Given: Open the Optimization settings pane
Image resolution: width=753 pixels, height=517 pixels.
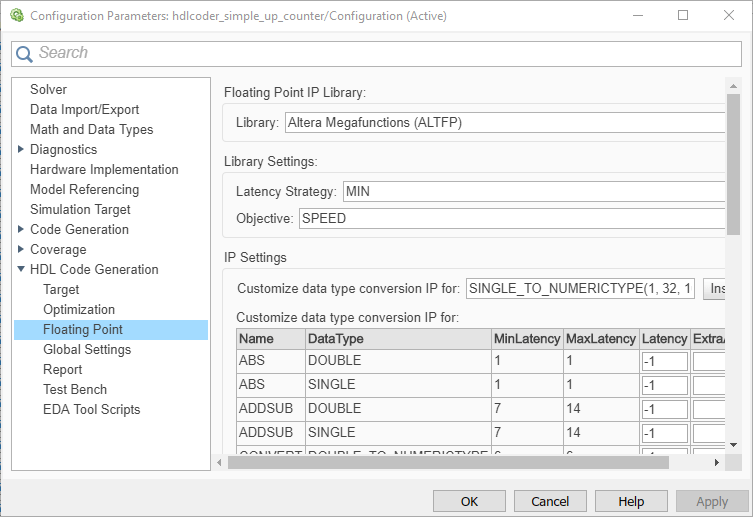Looking at the screenshot, I should coord(79,310).
